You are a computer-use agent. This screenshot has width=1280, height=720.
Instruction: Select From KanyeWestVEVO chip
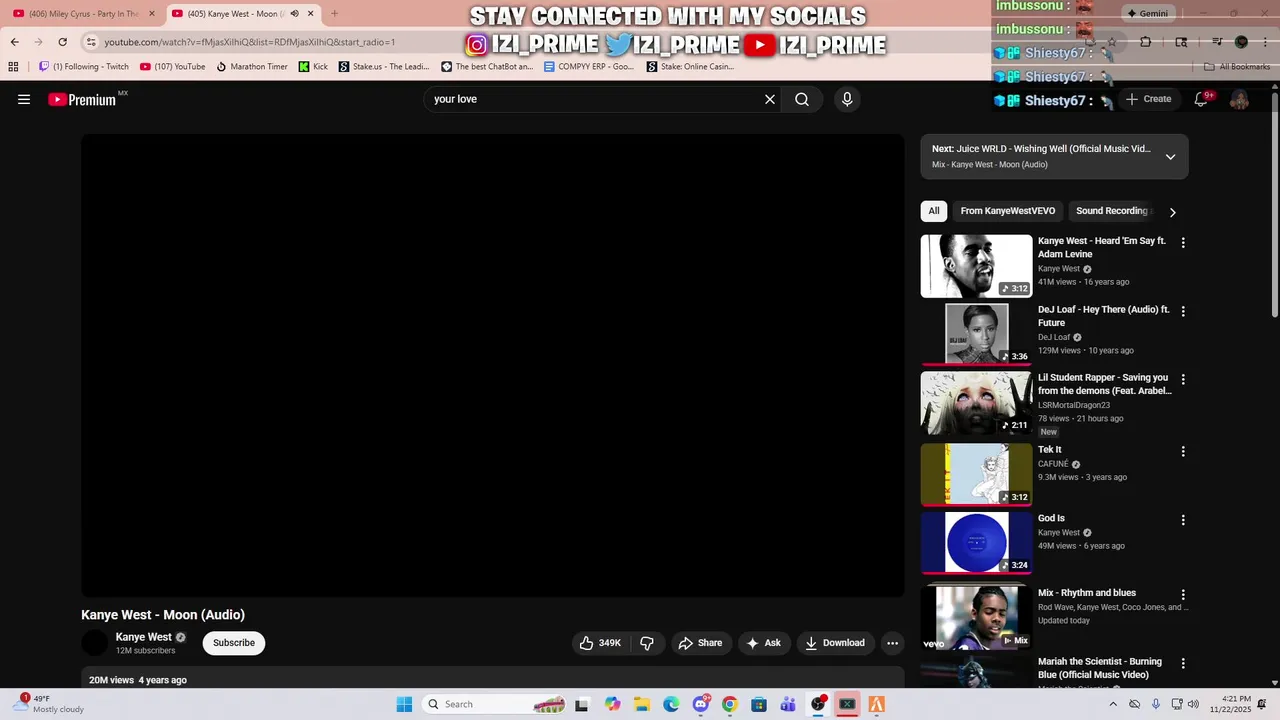point(1008,211)
